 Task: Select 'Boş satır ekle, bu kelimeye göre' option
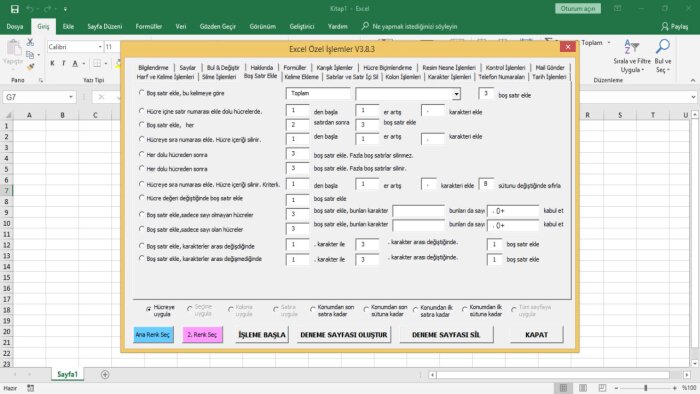point(142,93)
